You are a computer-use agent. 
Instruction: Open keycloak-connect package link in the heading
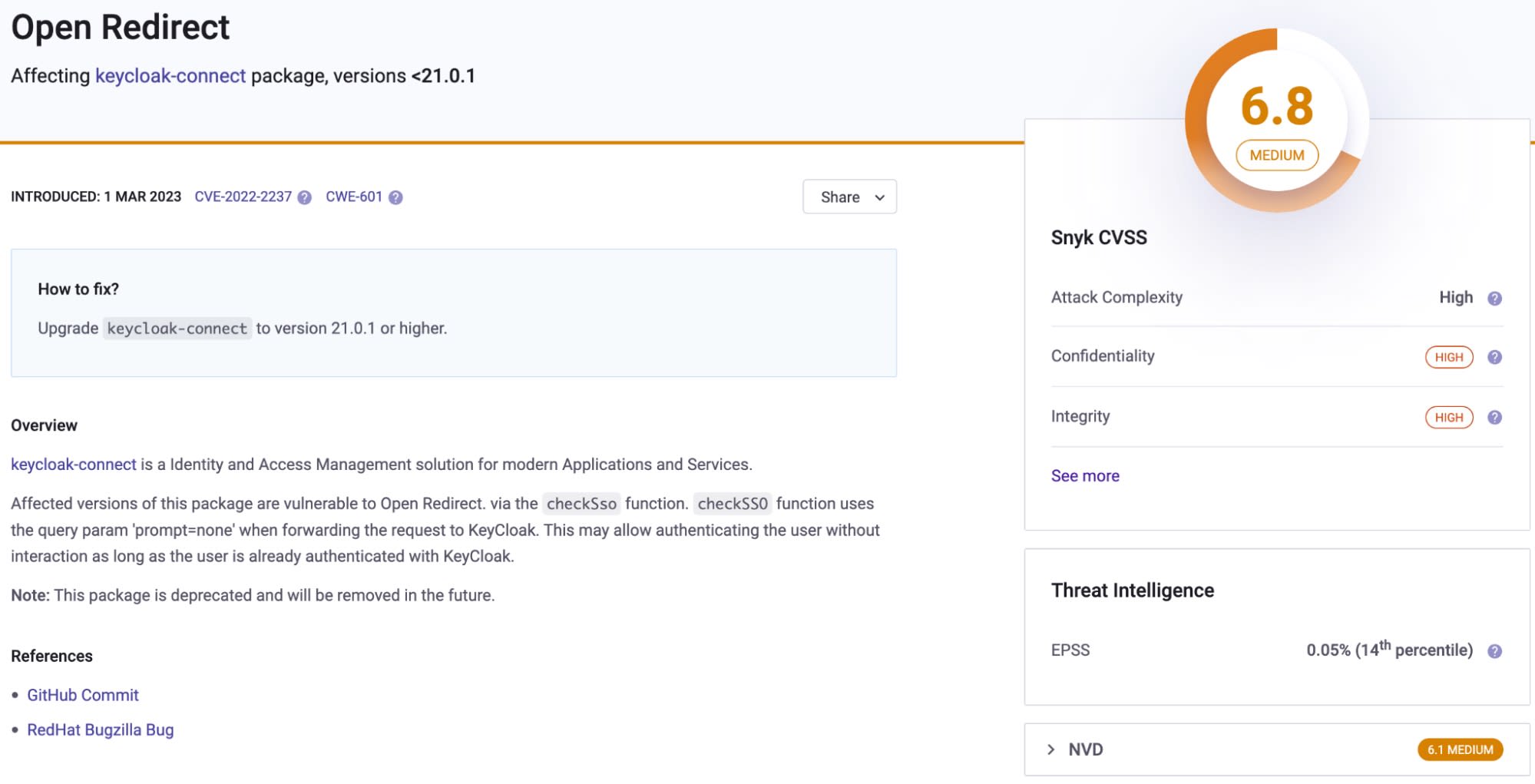tap(170, 76)
